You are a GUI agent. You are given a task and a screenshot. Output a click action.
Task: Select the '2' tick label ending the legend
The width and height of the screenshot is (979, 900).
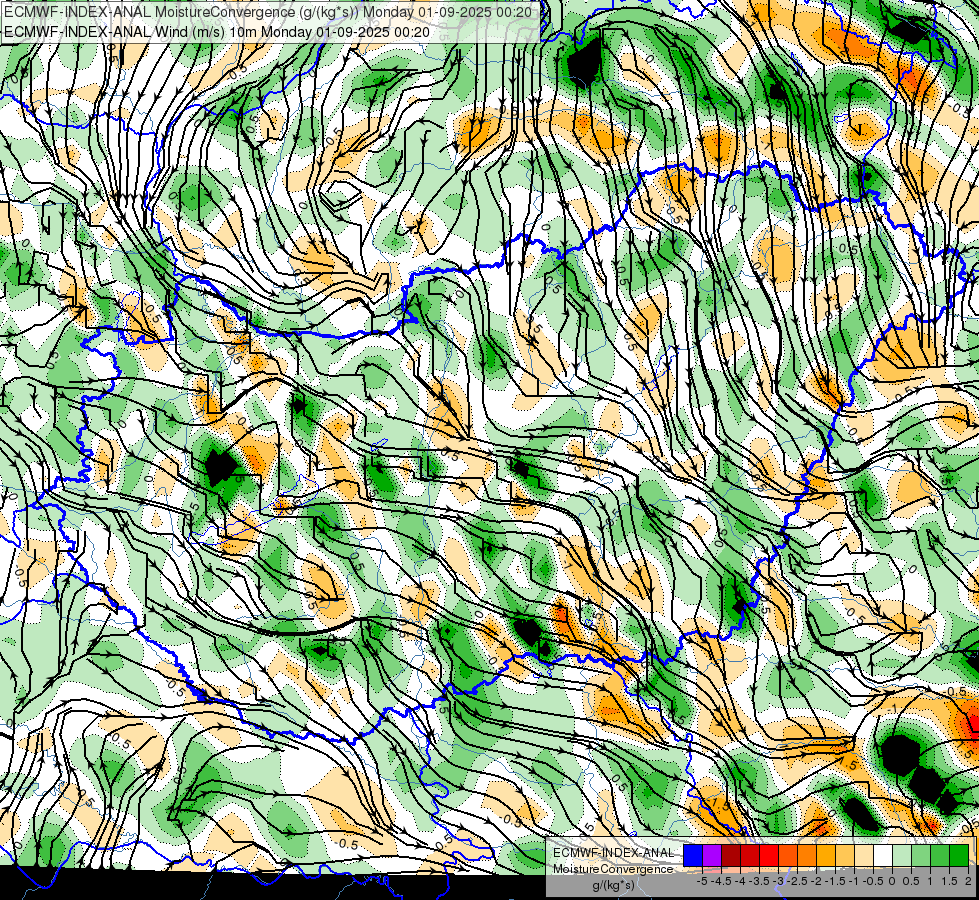(968, 881)
